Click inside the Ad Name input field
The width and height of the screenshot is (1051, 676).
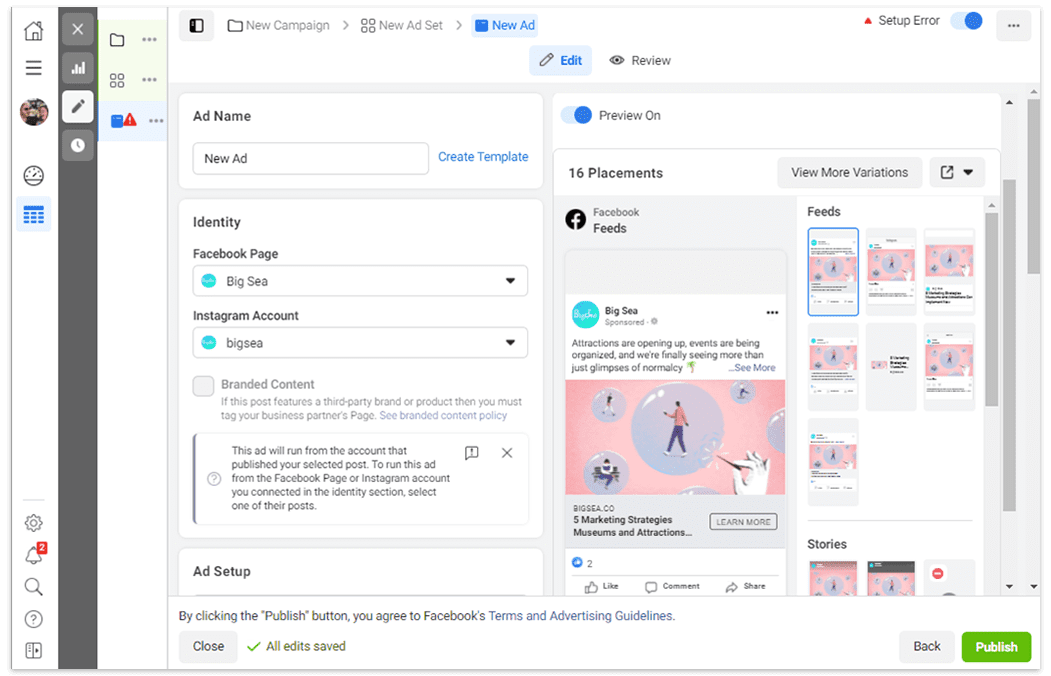tap(310, 158)
